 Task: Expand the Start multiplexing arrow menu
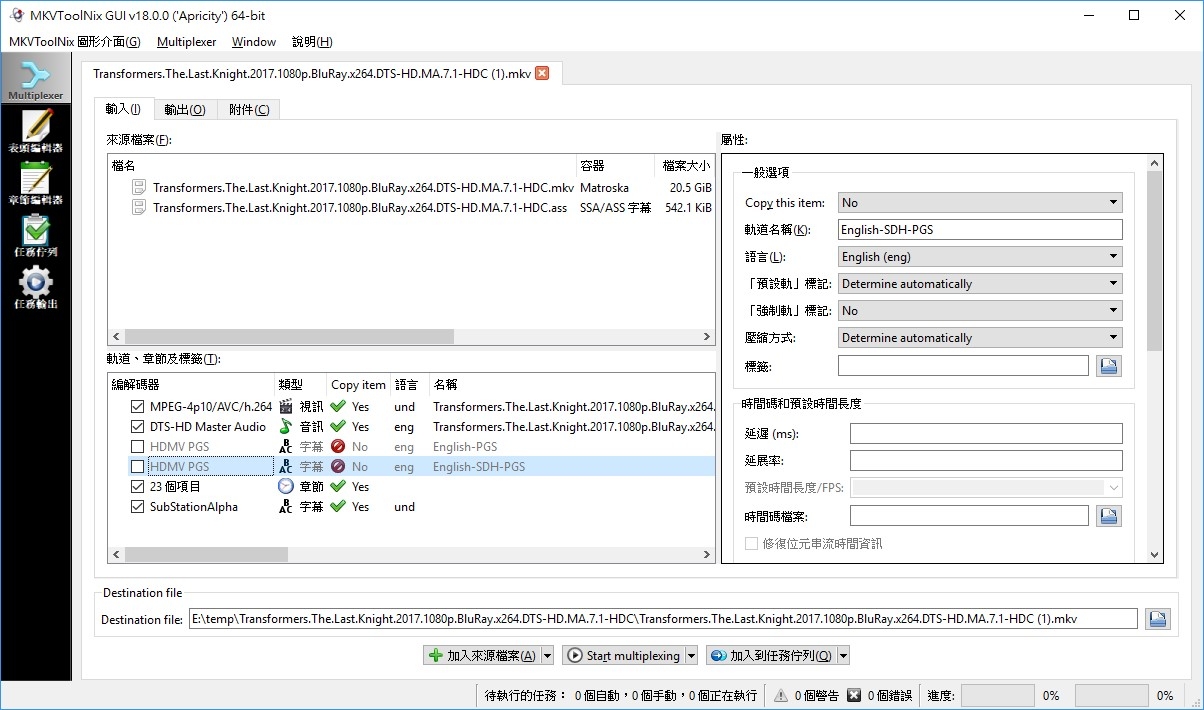click(691, 656)
